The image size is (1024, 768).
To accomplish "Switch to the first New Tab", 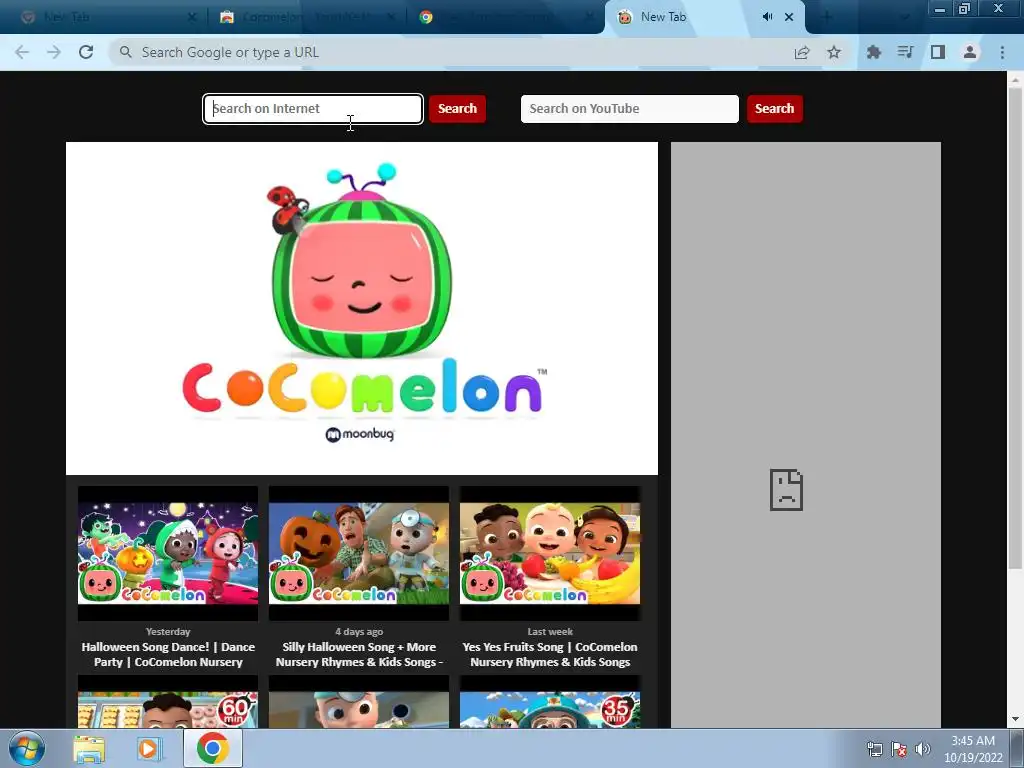I will pos(108,18).
